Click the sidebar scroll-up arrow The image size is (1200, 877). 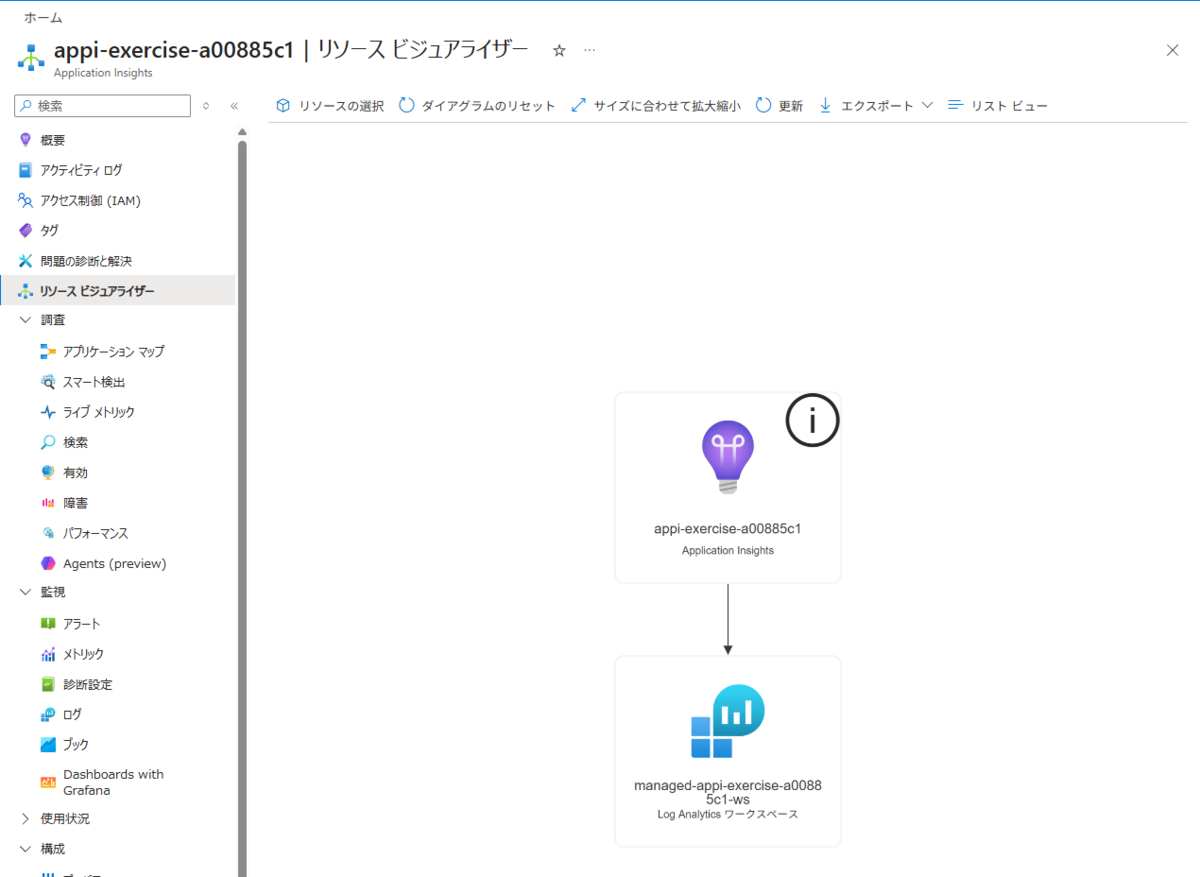[242, 132]
